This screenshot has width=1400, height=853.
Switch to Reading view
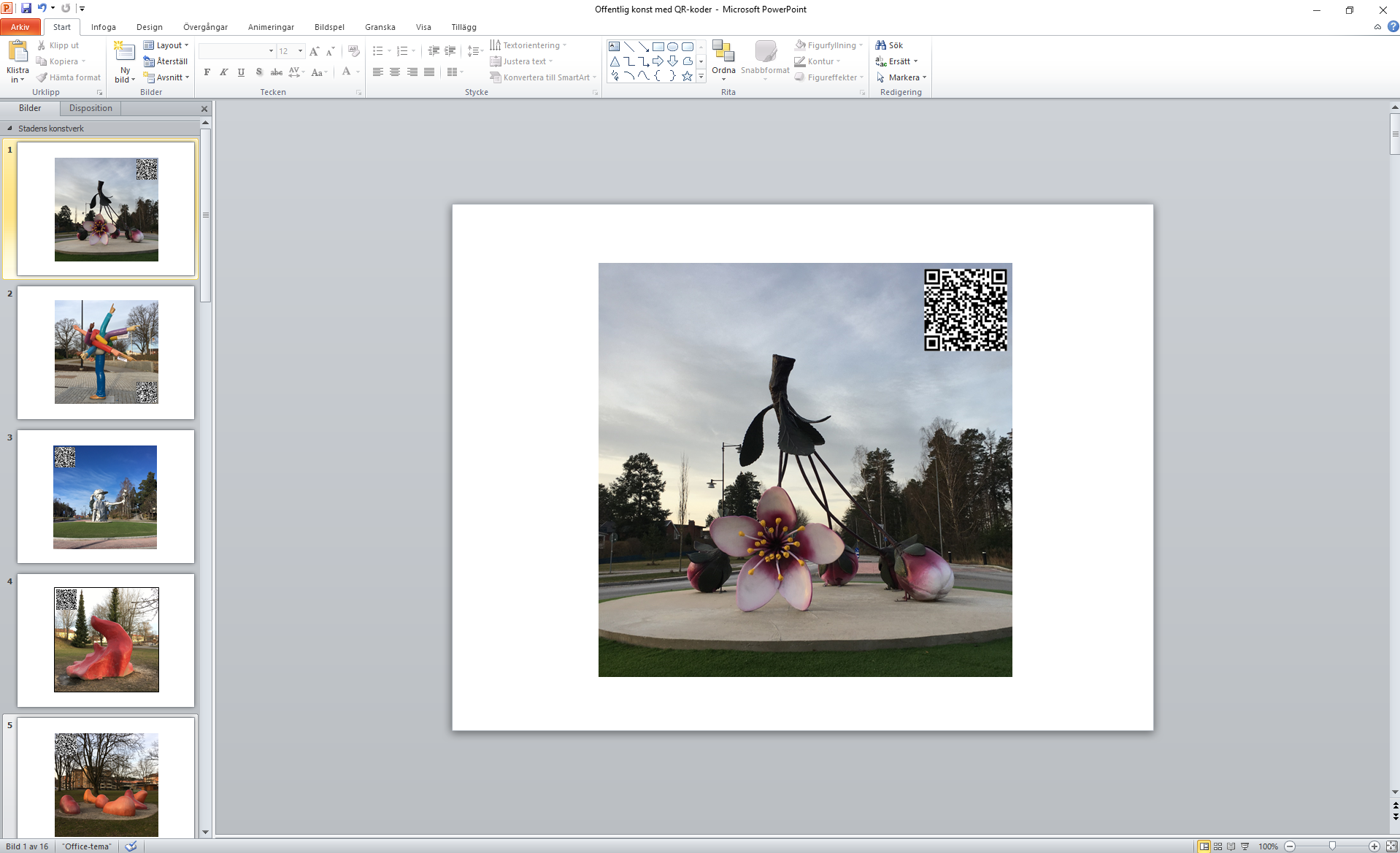pos(1231,846)
